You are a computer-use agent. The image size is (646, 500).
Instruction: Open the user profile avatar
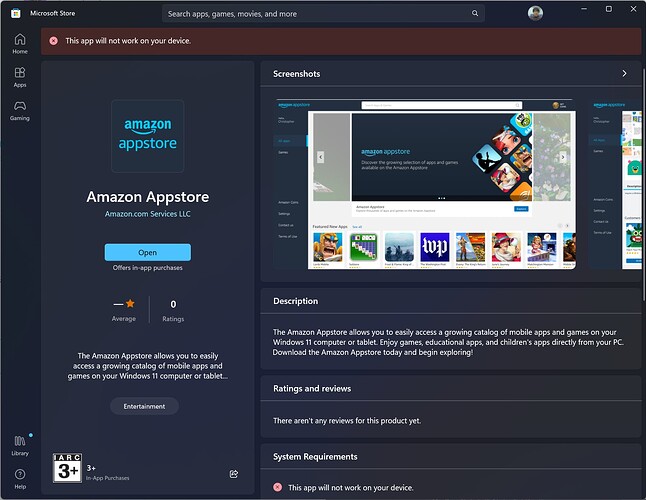pyautogui.click(x=535, y=13)
